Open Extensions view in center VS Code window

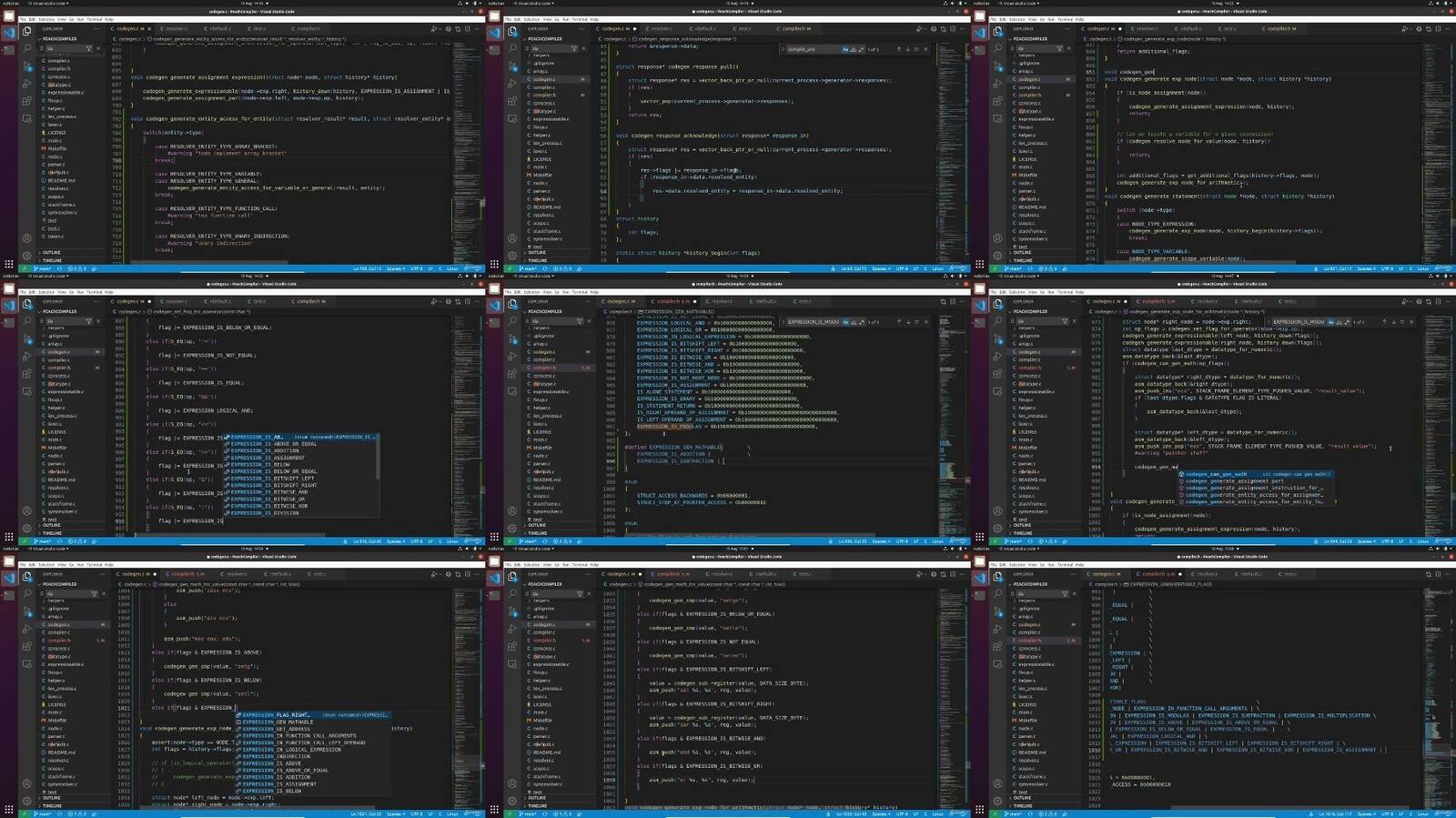512,371
